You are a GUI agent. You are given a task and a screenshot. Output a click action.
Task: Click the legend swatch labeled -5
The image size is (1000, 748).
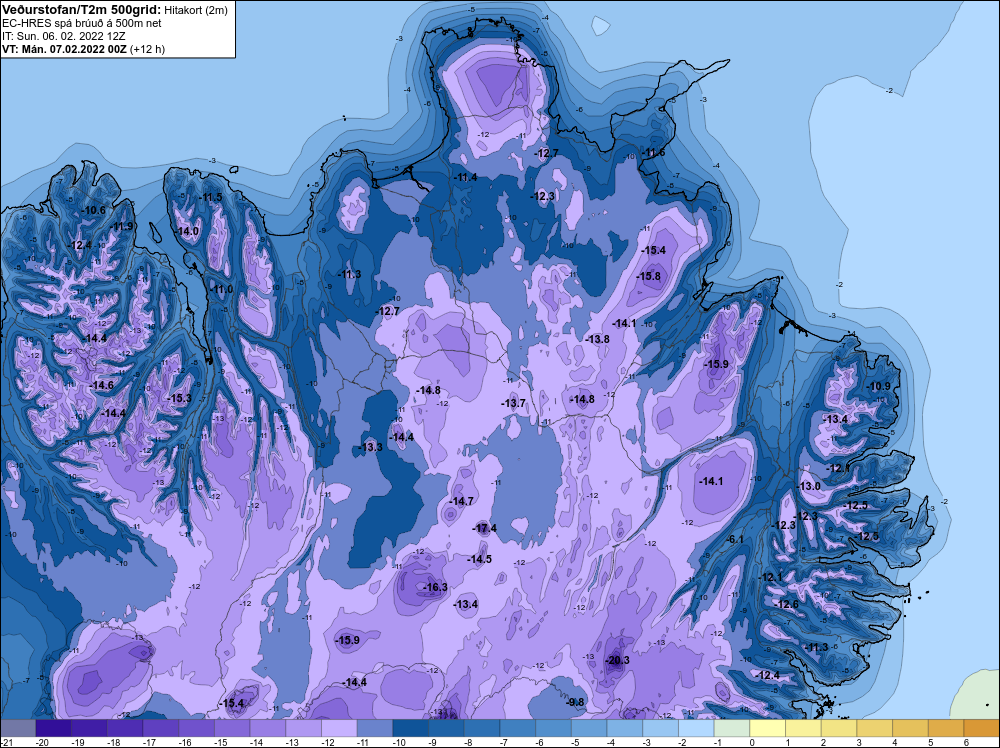tap(589, 728)
